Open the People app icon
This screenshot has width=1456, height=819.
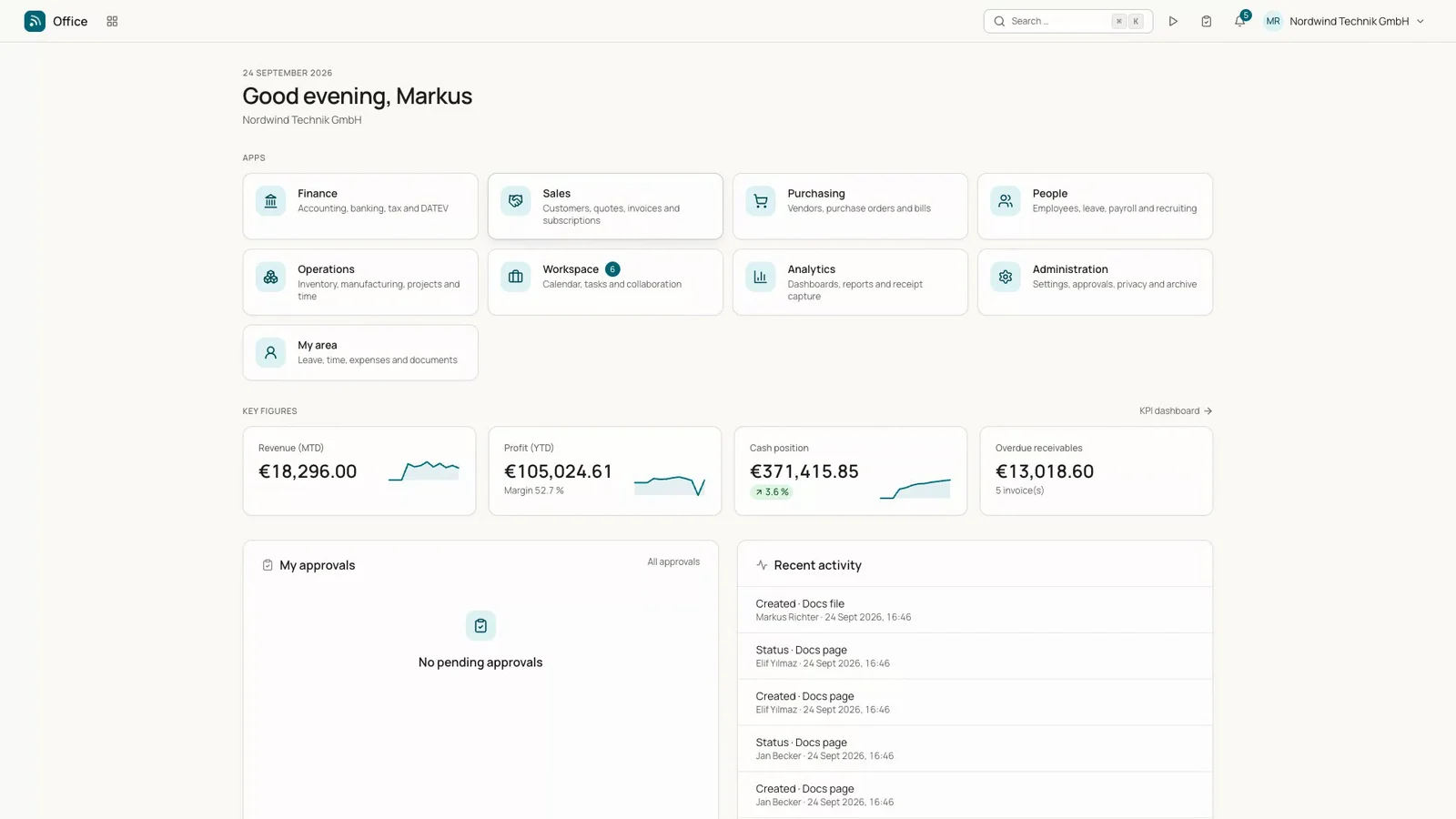(1006, 201)
